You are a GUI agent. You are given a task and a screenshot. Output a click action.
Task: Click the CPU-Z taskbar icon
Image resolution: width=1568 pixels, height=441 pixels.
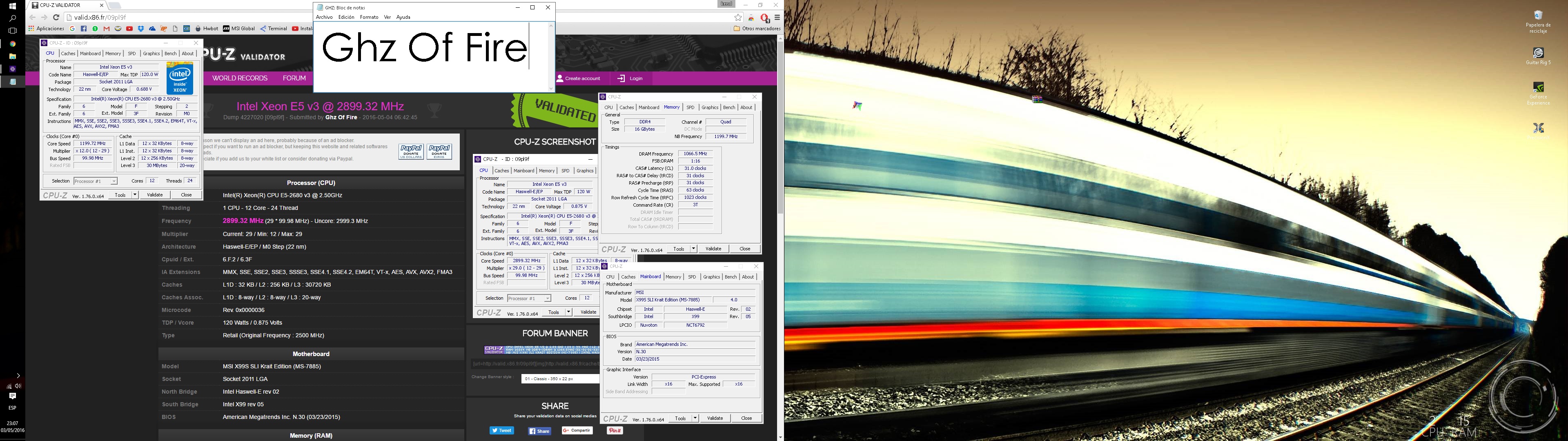12,69
